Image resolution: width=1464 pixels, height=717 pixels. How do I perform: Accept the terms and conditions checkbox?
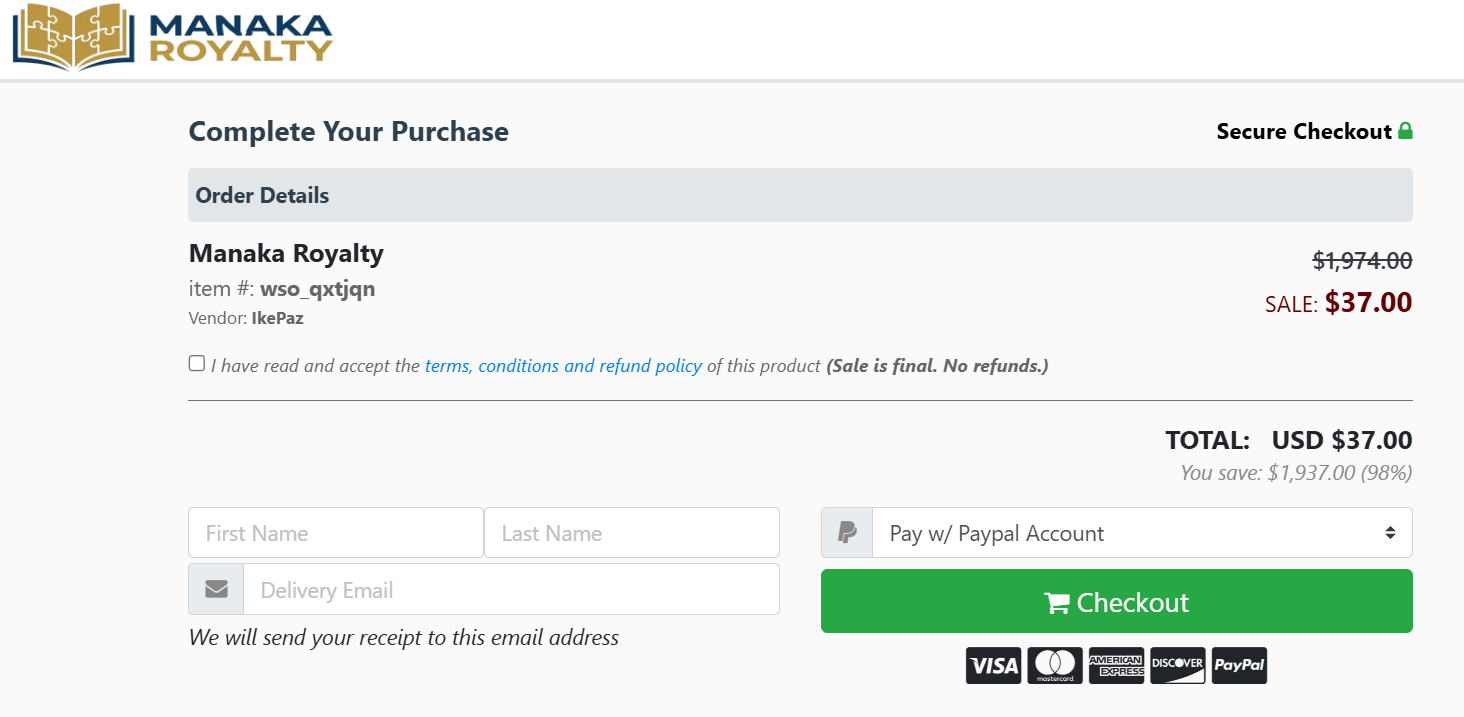pos(196,362)
